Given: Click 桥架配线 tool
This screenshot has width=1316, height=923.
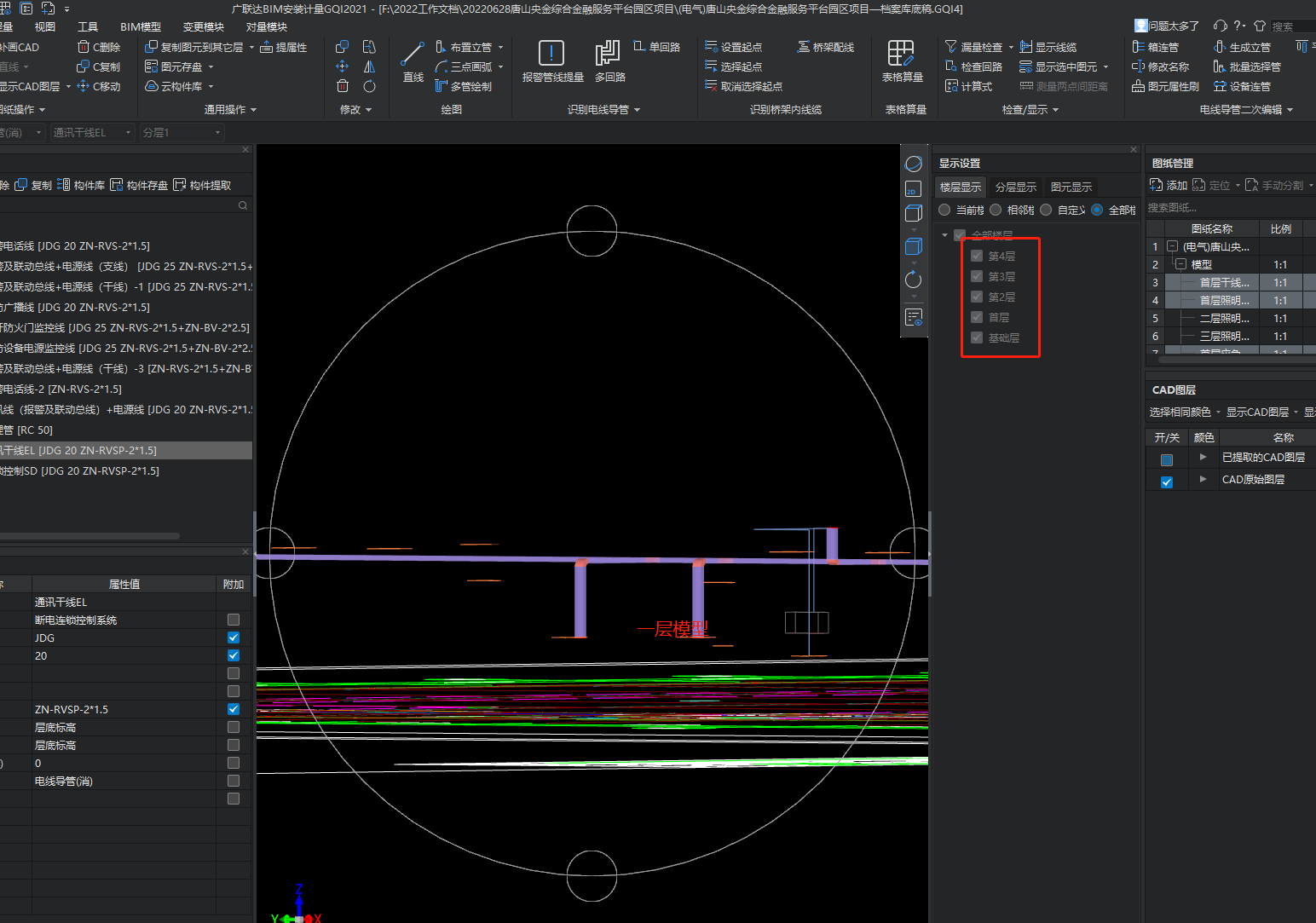Looking at the screenshot, I should (x=825, y=47).
